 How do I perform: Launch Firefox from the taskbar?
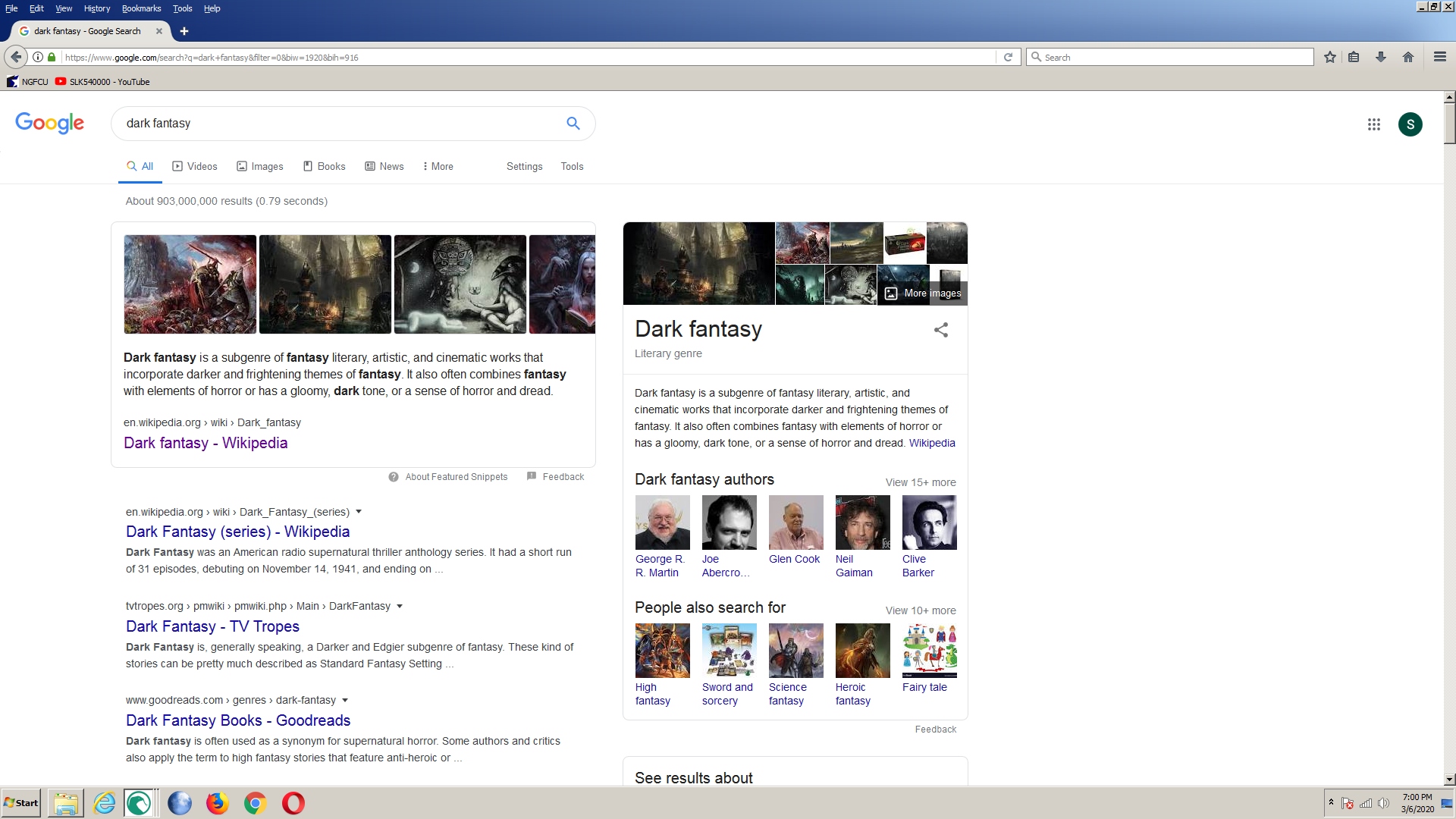click(x=218, y=803)
